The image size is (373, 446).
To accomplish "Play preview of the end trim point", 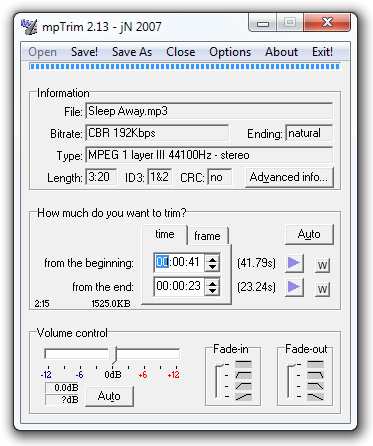I will [294, 287].
